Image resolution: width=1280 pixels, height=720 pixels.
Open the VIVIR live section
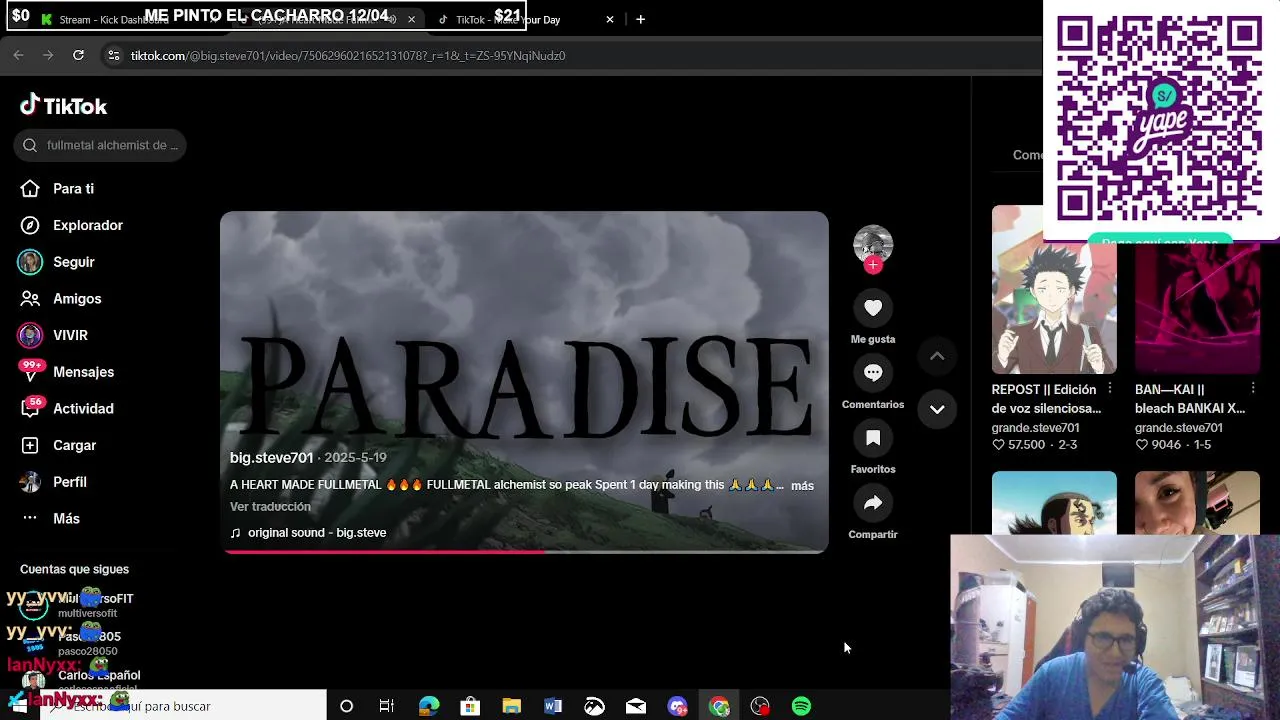54,335
